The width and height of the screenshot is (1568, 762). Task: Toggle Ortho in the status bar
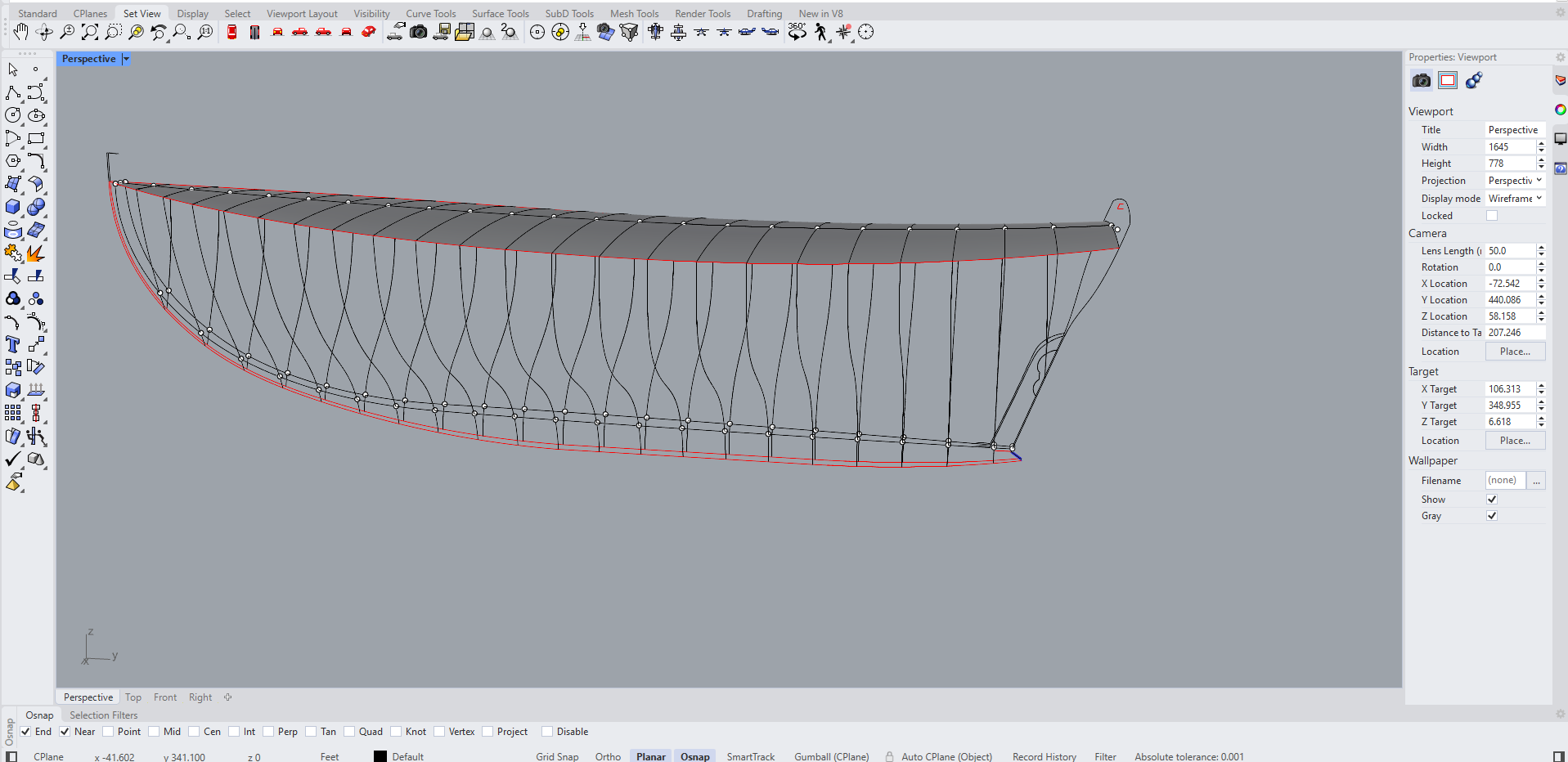tap(608, 756)
